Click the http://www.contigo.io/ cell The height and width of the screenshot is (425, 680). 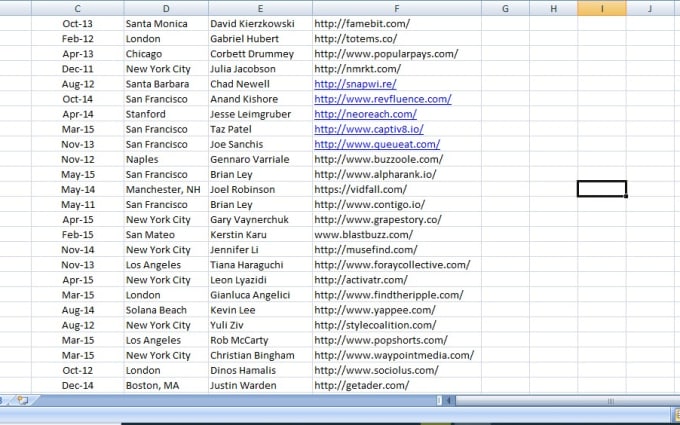coord(397,205)
